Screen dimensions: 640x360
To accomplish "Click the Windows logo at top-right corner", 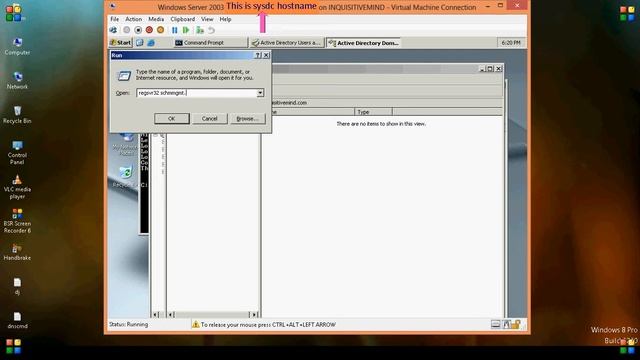I will pyautogui.click(x=627, y=13).
